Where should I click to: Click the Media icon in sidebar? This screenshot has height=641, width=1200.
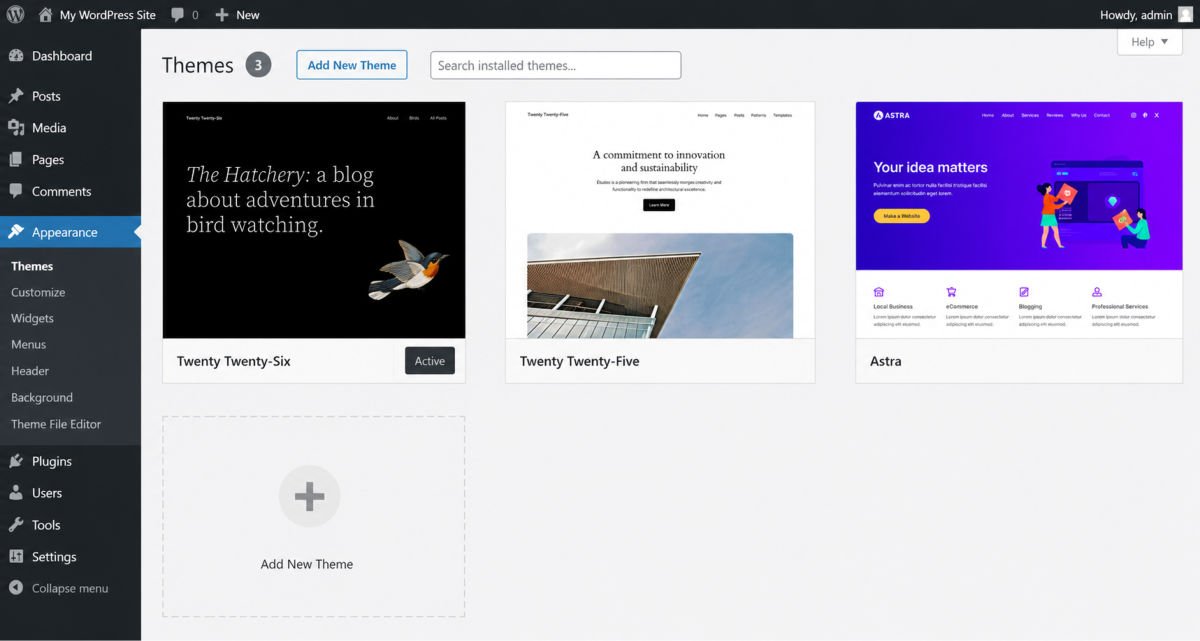(x=16, y=128)
